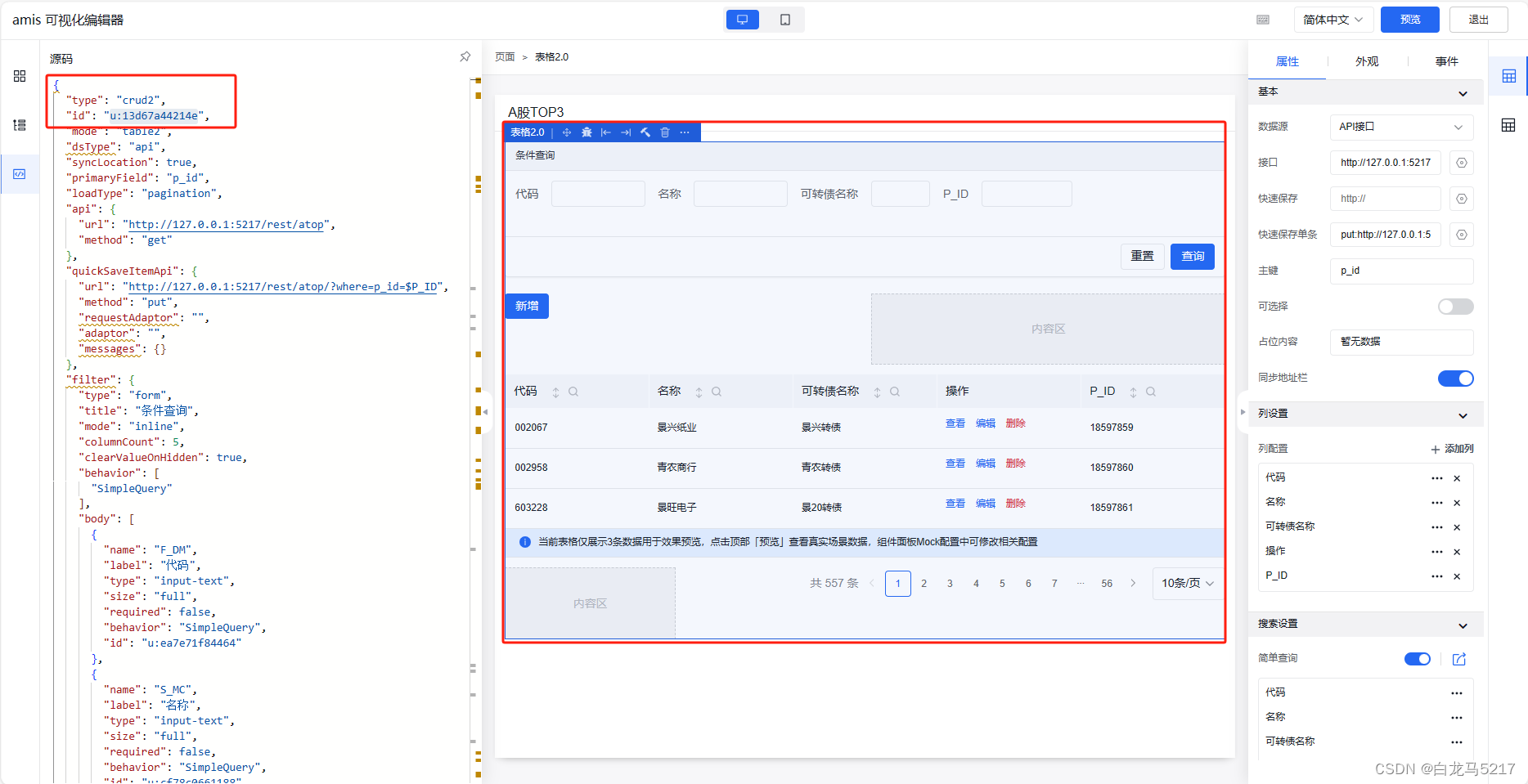Toggle the 可选择 switch

(x=1455, y=307)
